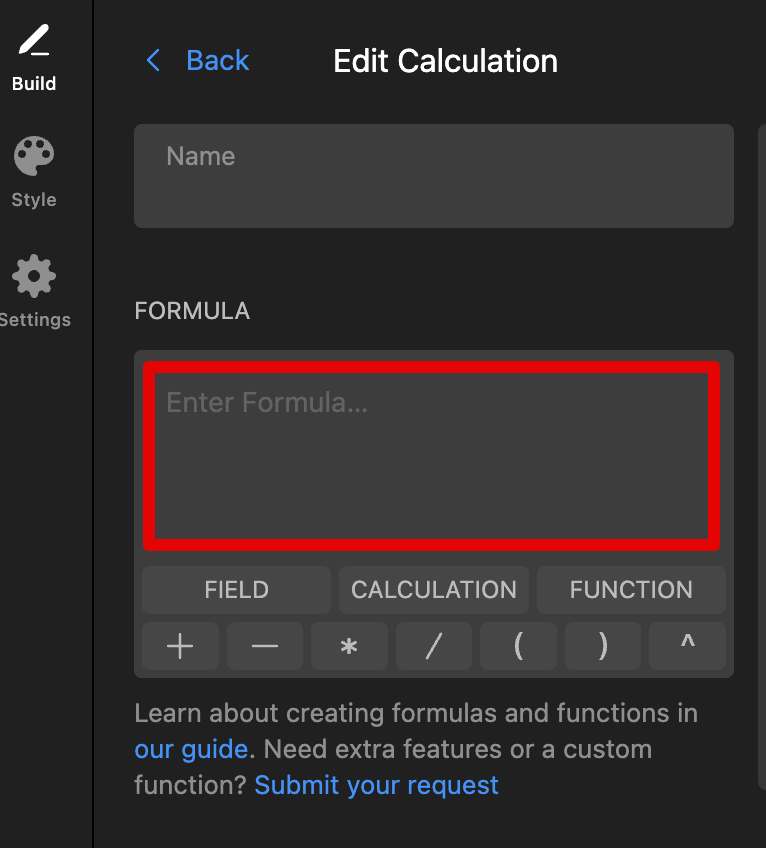This screenshot has height=848, width=766.
Task: Insert a closing parenthesis
Action: (x=602, y=646)
